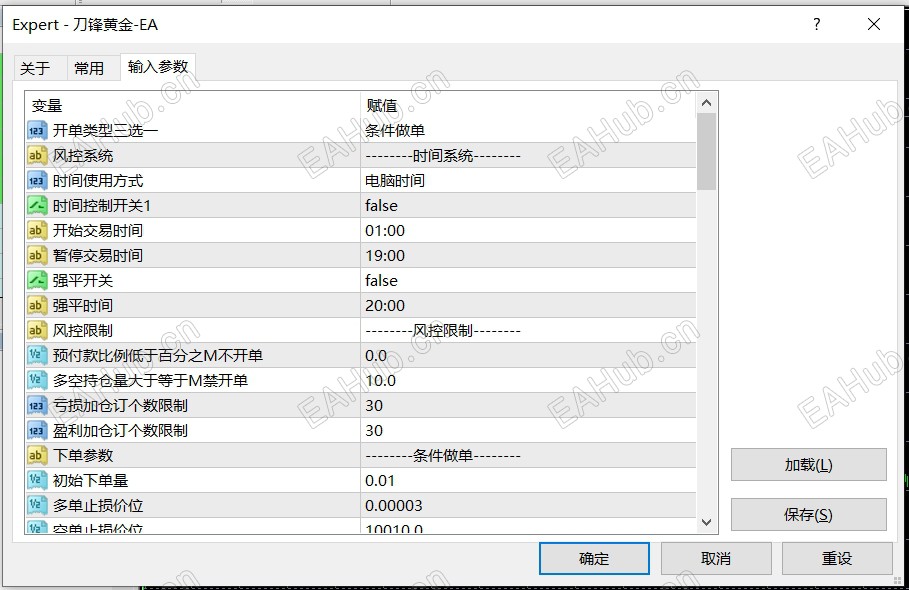Click the icon beside 多单止损价位

(x=37, y=505)
